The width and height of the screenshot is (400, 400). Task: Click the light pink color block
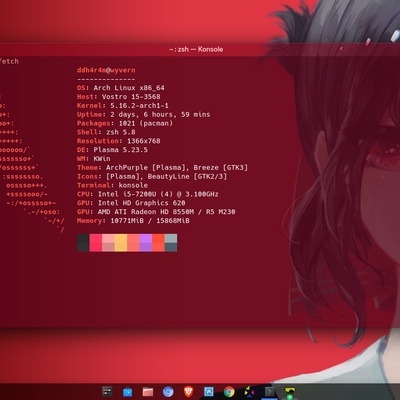pyautogui.click(x=108, y=243)
